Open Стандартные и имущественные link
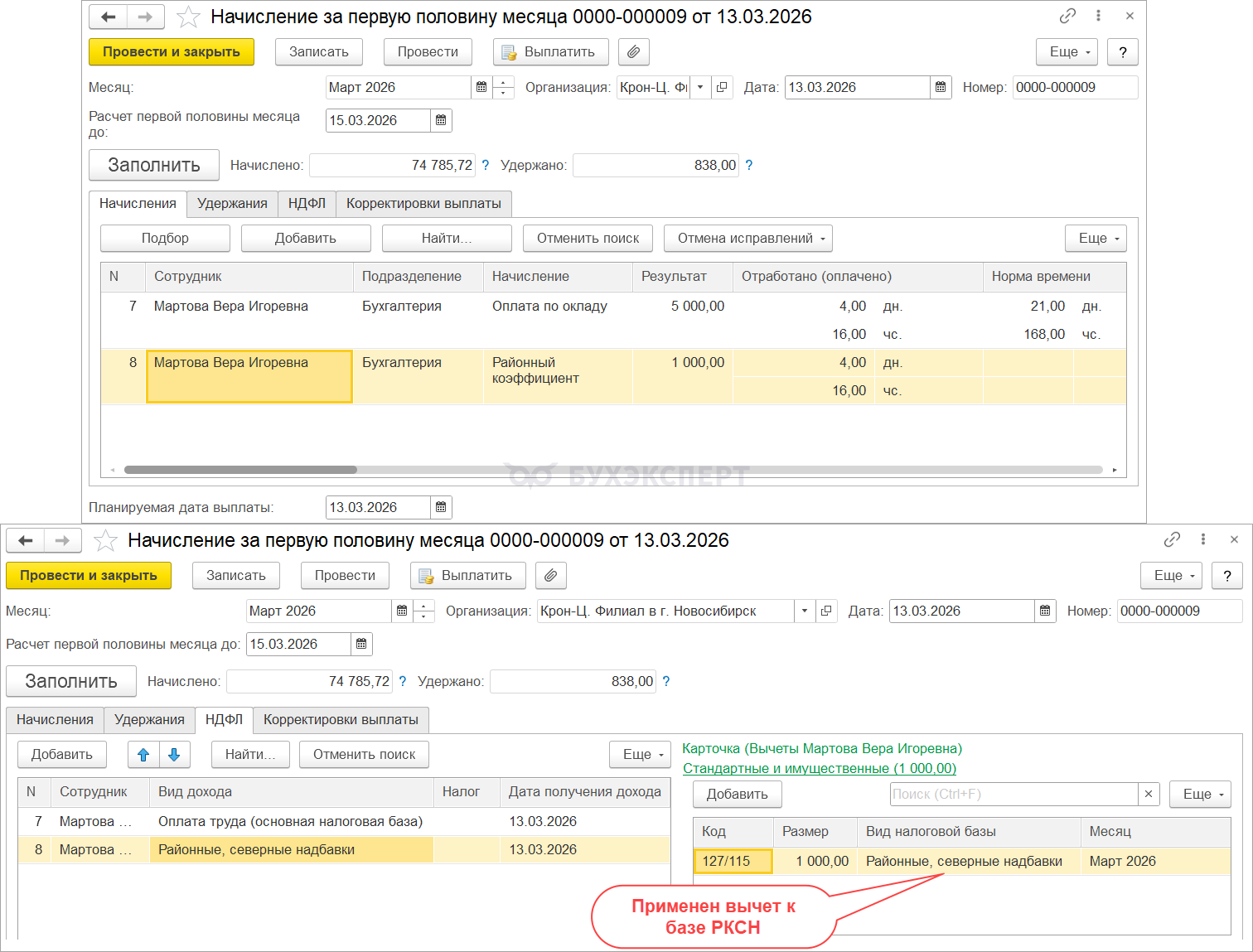Viewport: 1253px width, 952px height. pyautogui.click(x=819, y=768)
